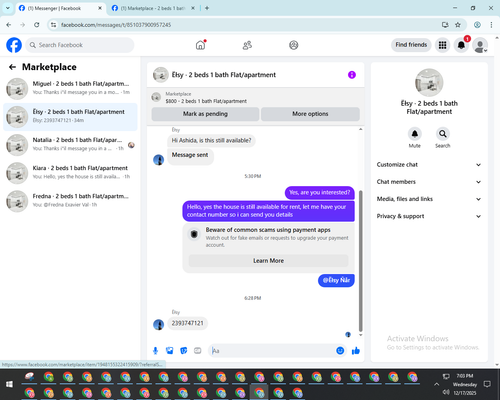The image size is (500, 400).
Task: Close the Marketplace browser tab
Action: 193,8
